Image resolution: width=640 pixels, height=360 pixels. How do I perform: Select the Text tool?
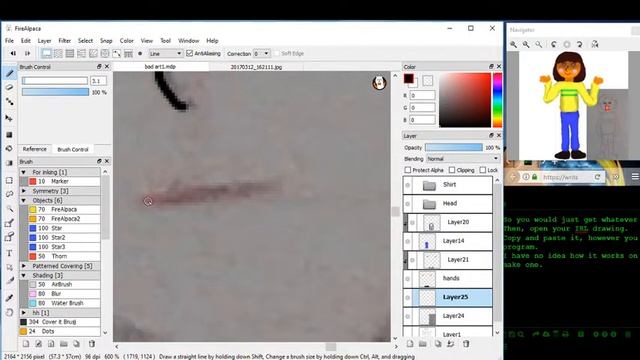tap(9, 253)
